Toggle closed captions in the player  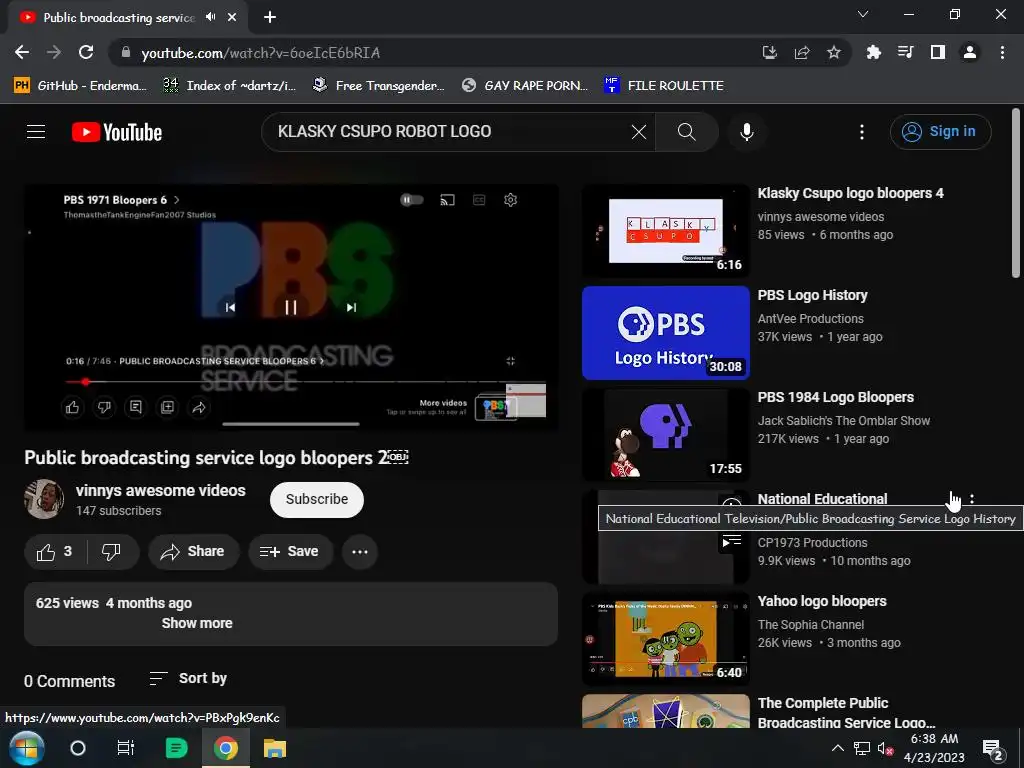click(479, 200)
